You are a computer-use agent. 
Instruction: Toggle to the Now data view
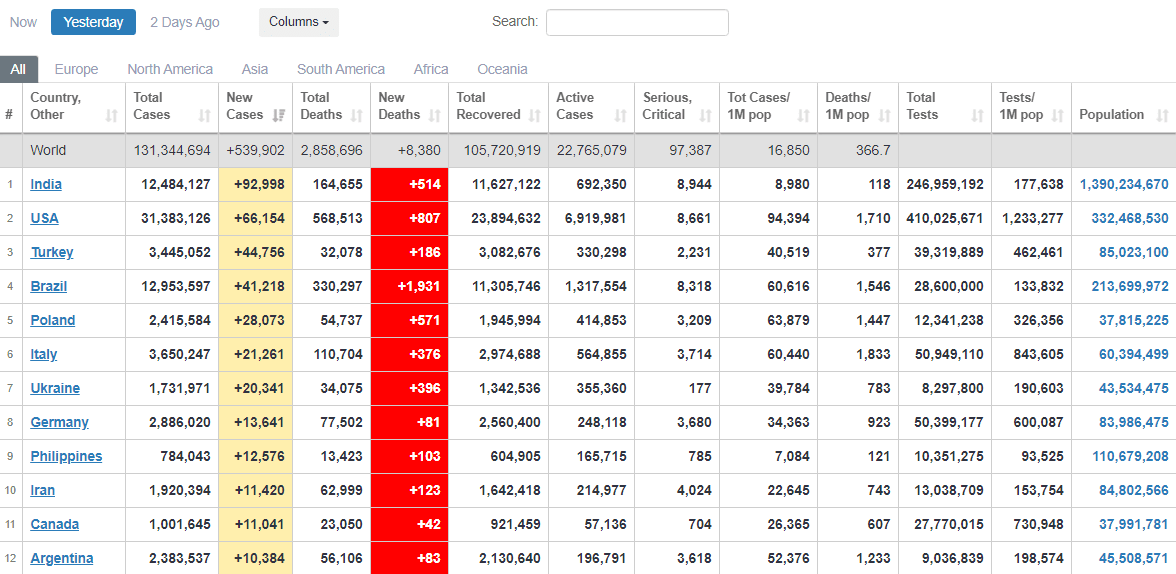click(23, 22)
